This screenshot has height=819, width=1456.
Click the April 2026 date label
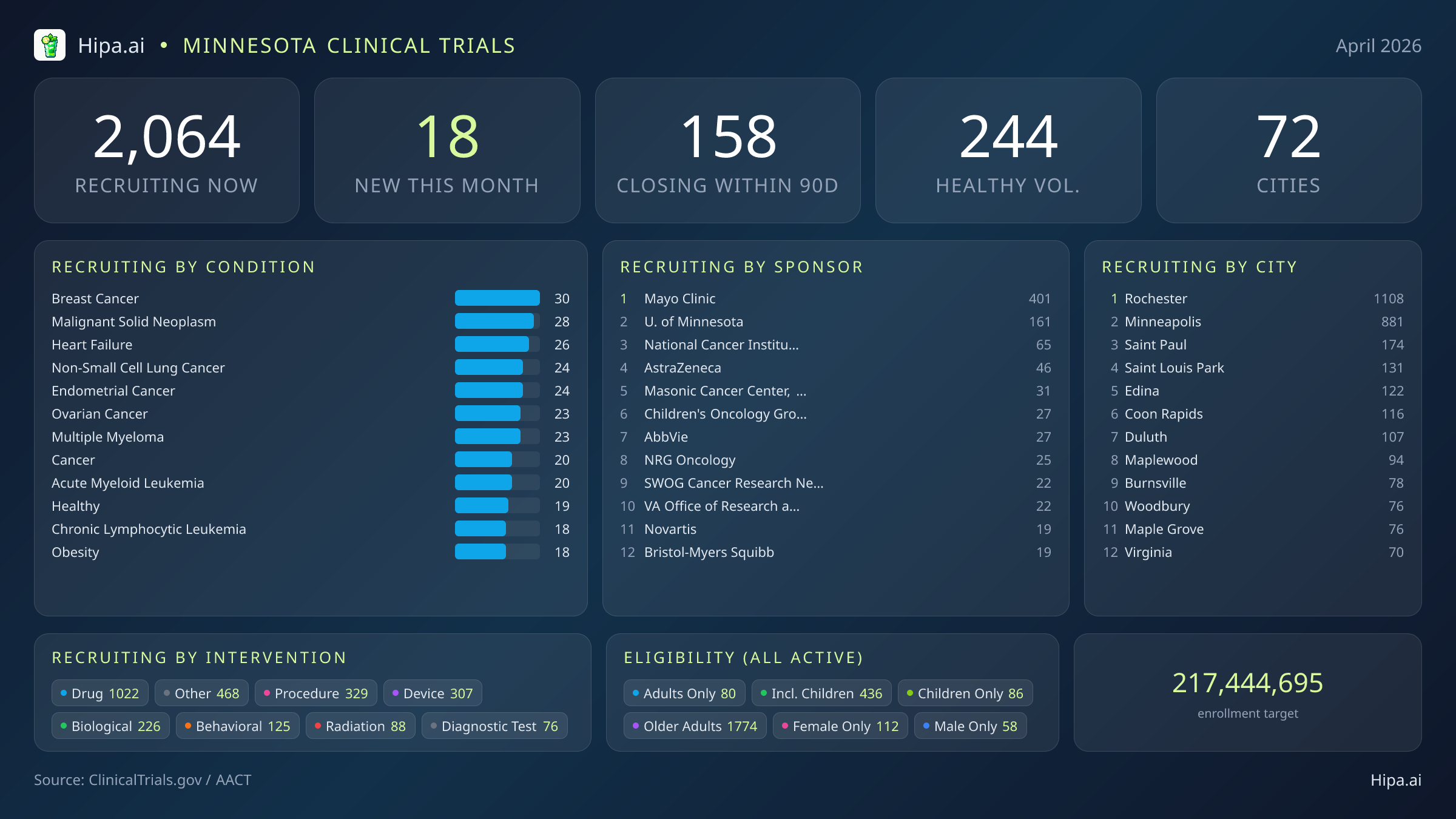pyautogui.click(x=1378, y=46)
